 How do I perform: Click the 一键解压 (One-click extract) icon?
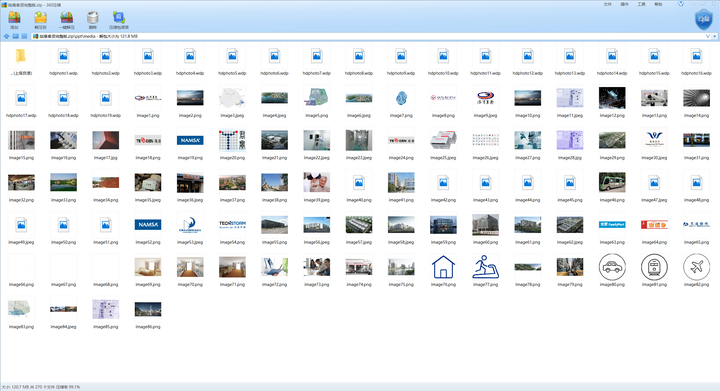point(67,20)
